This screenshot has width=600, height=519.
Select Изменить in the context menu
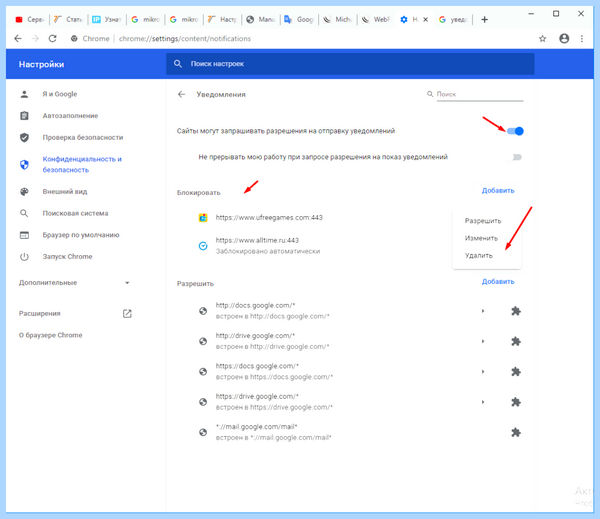click(481, 238)
